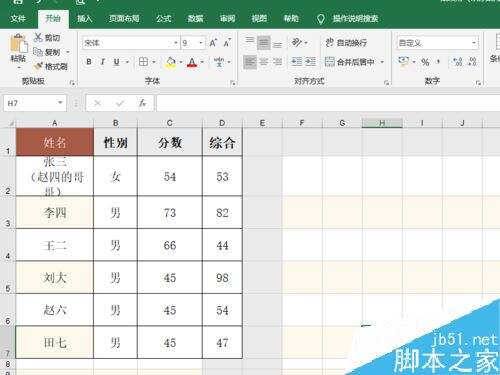Apply the yellow fill color bucket

pyautogui.click(x=171, y=62)
